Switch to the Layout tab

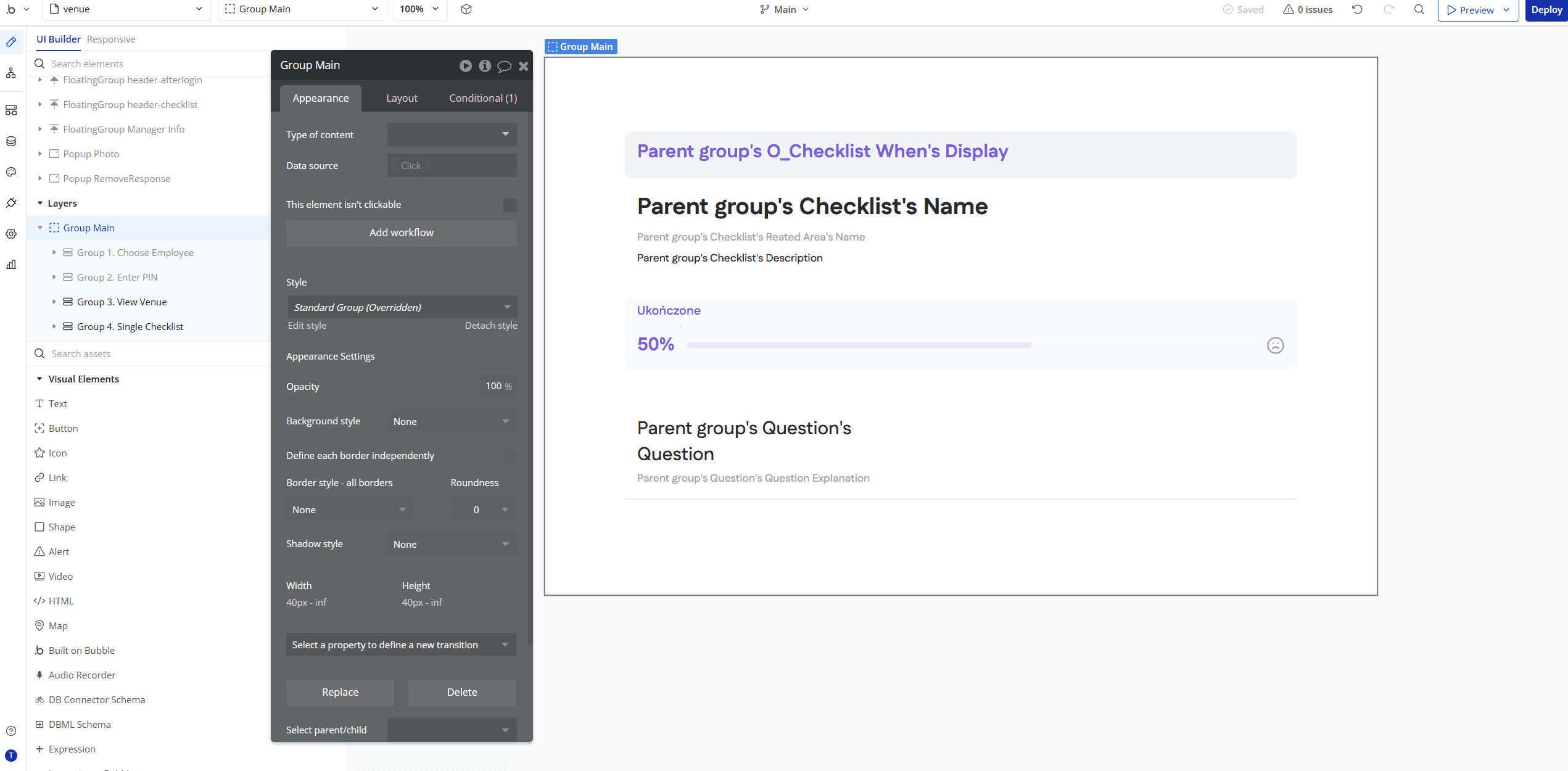tap(402, 98)
